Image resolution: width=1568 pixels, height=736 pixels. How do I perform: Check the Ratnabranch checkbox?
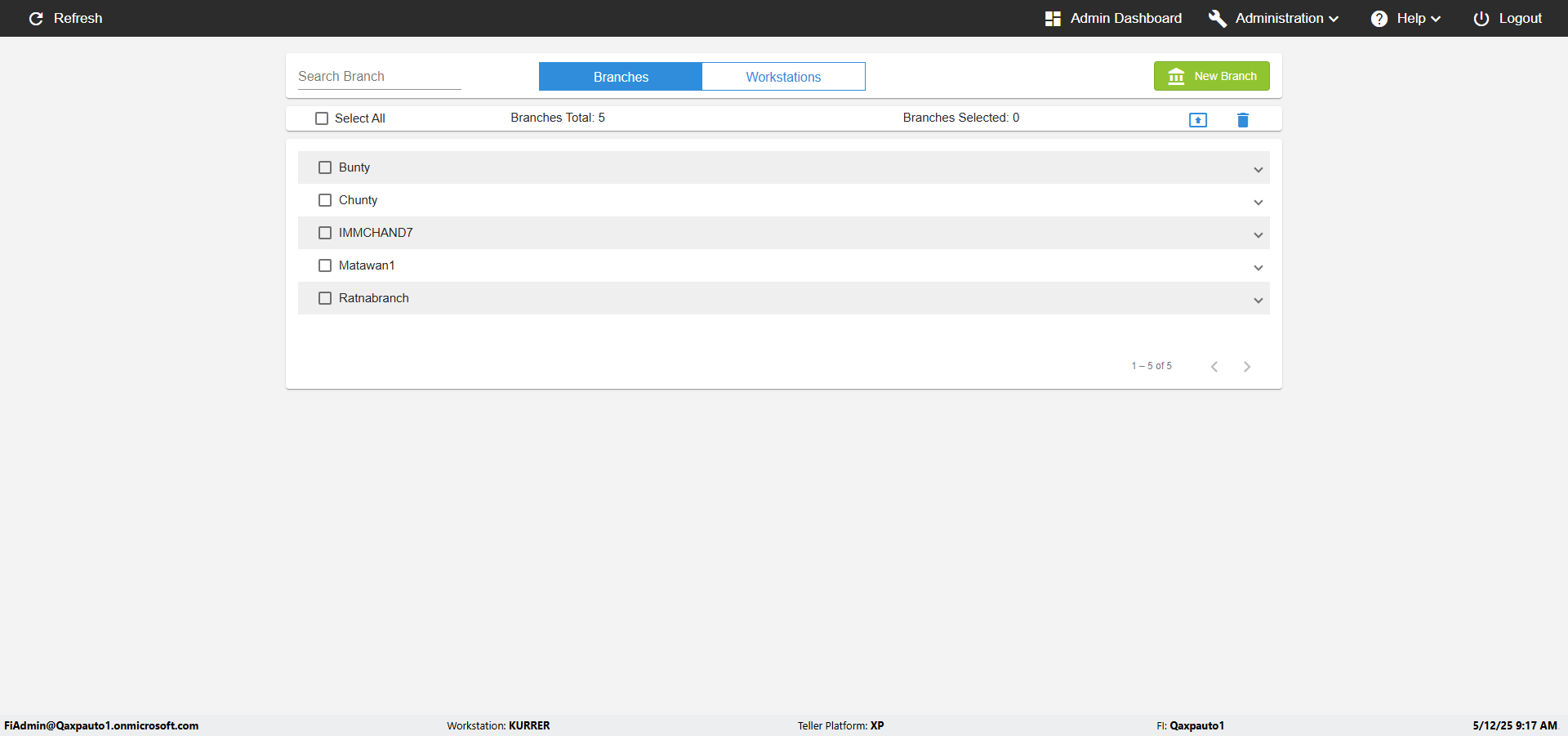(x=325, y=298)
